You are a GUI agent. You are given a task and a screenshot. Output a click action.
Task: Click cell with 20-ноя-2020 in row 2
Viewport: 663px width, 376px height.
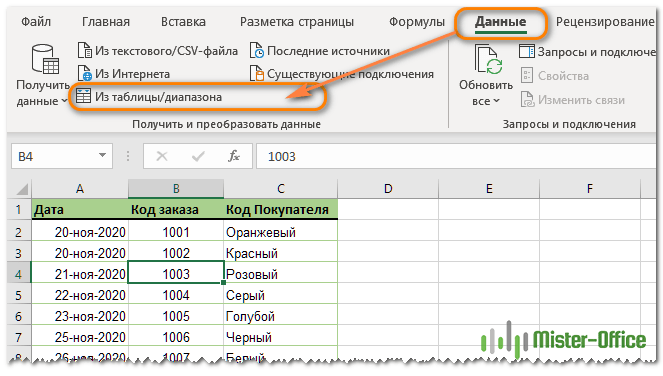tap(80, 232)
